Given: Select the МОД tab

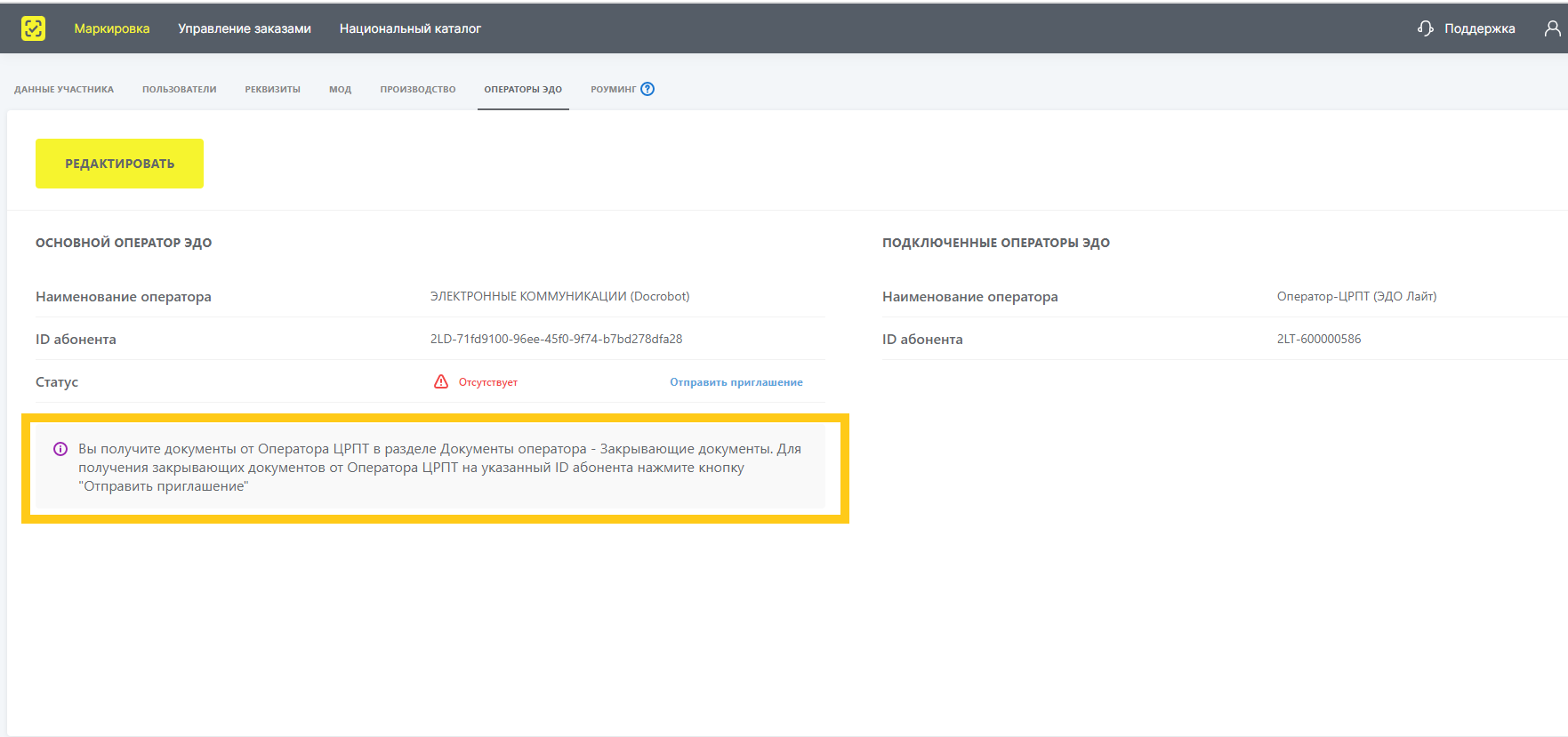Looking at the screenshot, I should coord(341,89).
